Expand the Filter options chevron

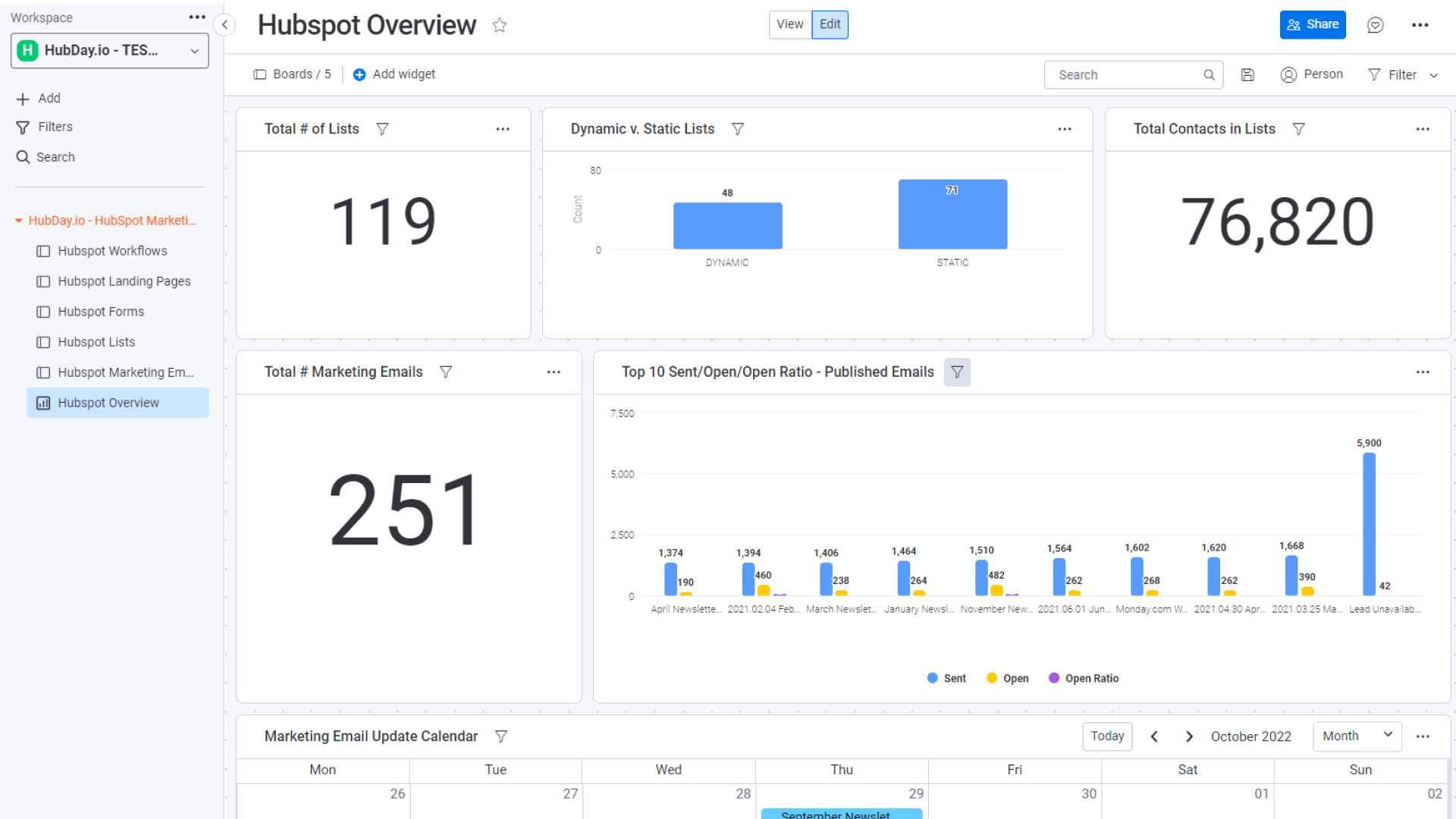(1433, 75)
